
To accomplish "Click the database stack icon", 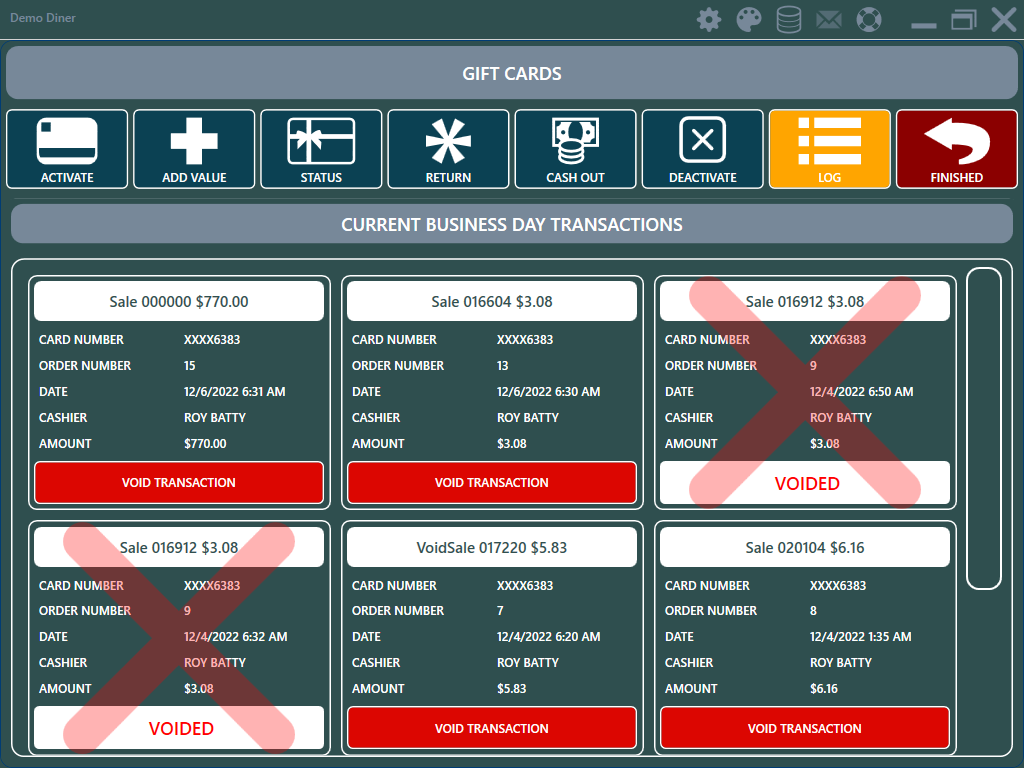I will click(x=789, y=19).
